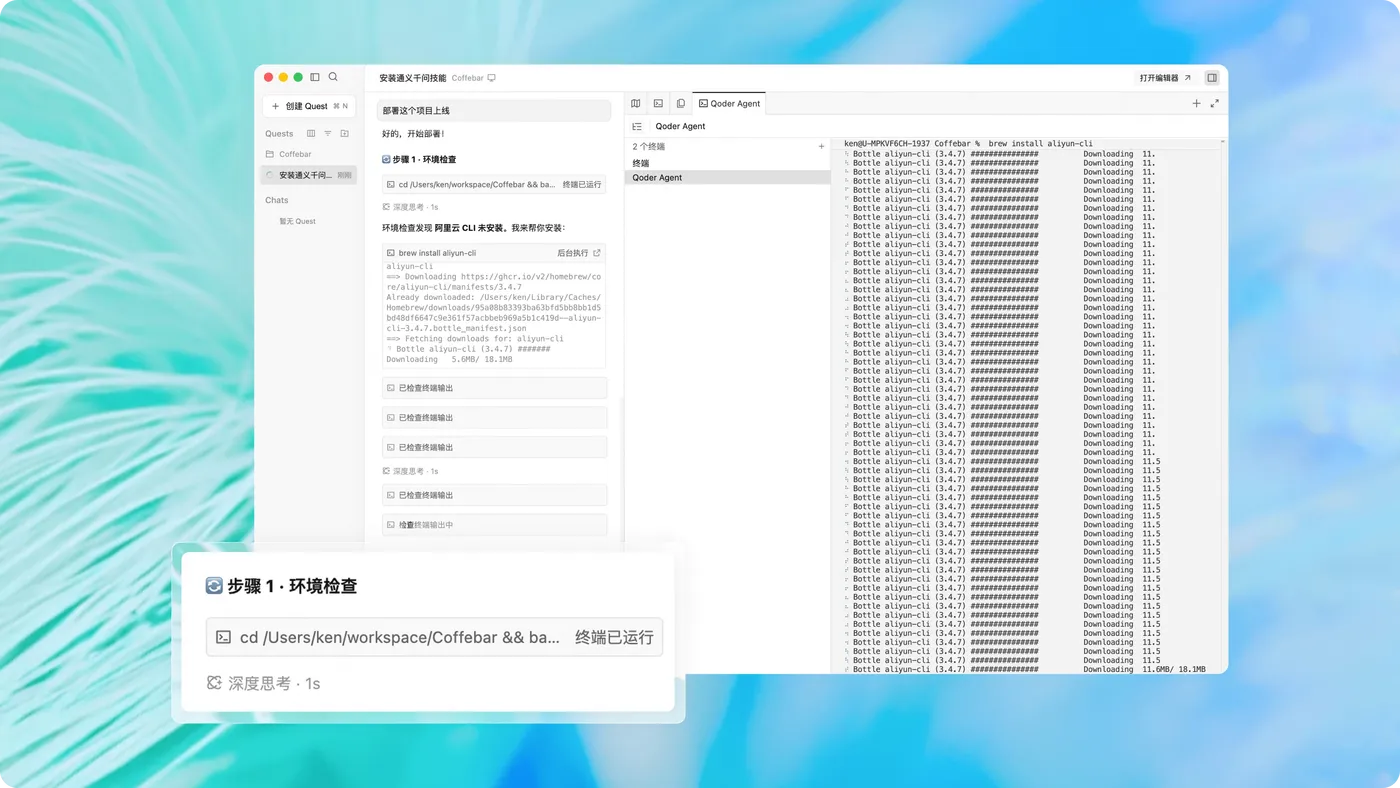Toggle the right side panel icon
1400x788 pixels.
pos(1212,78)
